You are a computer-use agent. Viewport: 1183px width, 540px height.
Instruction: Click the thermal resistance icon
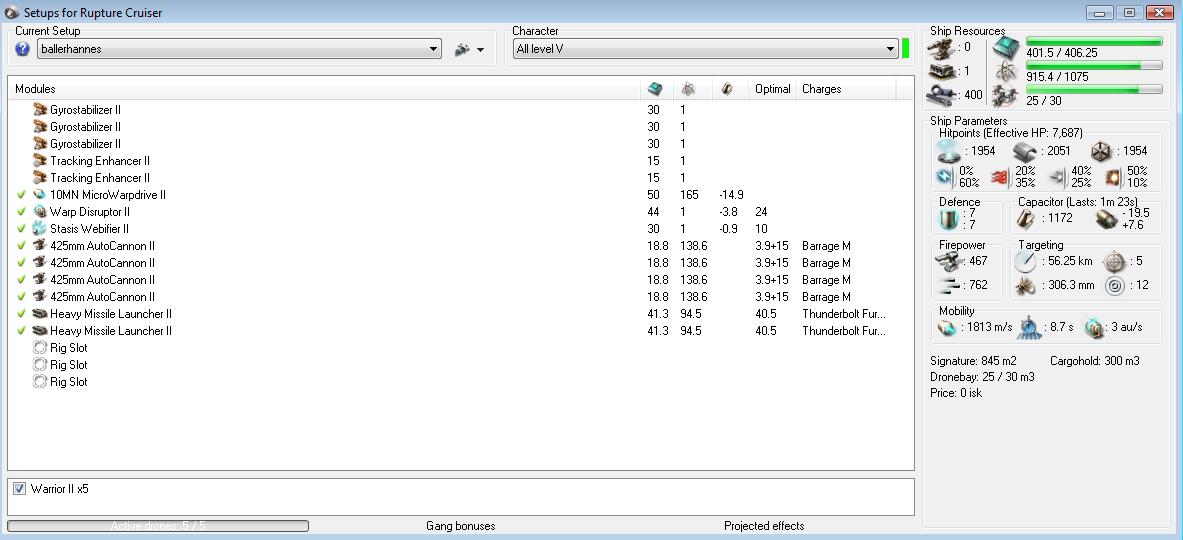[x=1000, y=177]
